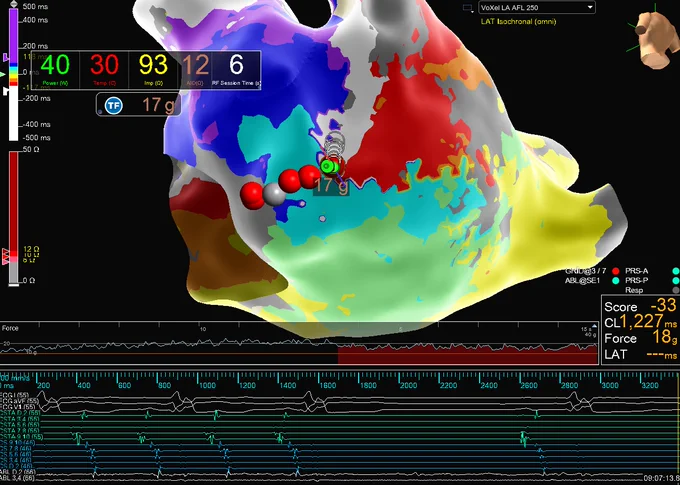Image resolution: width=680 pixels, height=485 pixels.
Task: Click the timestamp 09:07:13 in the corner
Action: (661, 478)
